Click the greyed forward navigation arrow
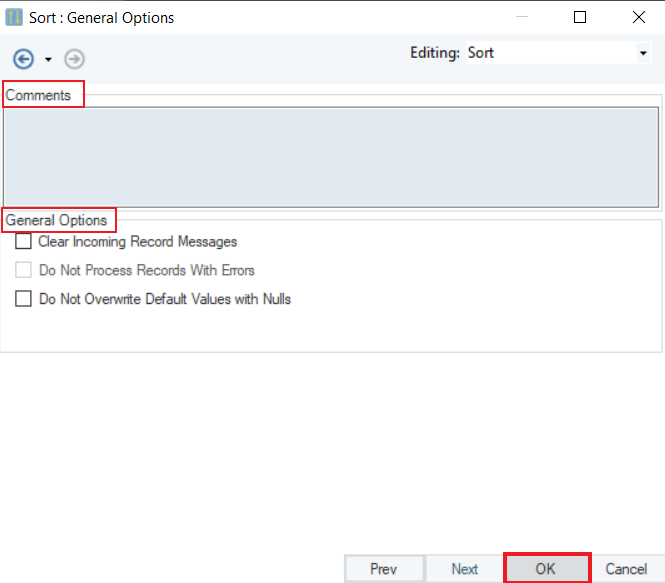The image size is (665, 583). pyautogui.click(x=74, y=59)
